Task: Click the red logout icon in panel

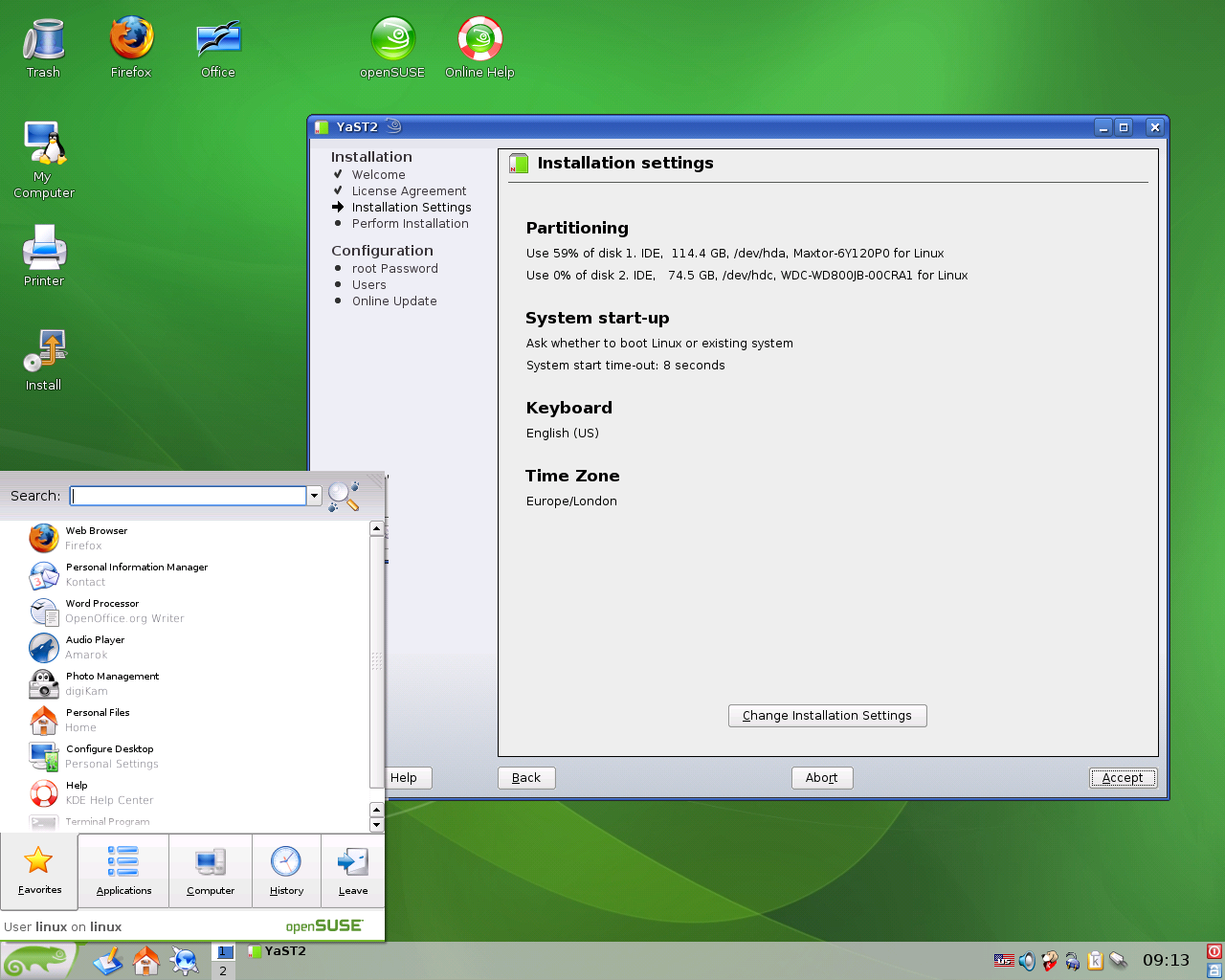Action: coord(1214,951)
